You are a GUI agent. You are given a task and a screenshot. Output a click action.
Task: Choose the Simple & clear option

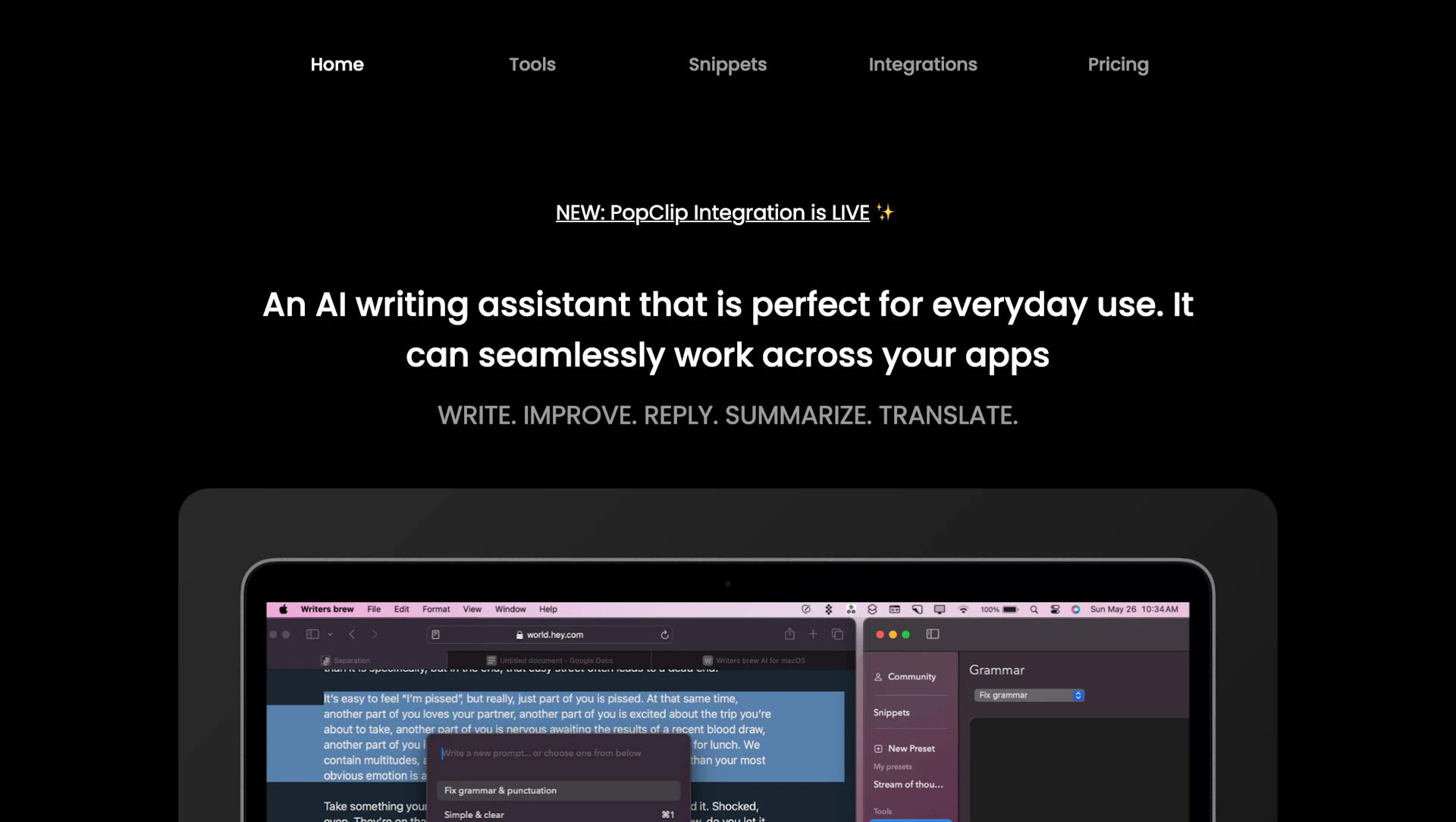(x=559, y=814)
